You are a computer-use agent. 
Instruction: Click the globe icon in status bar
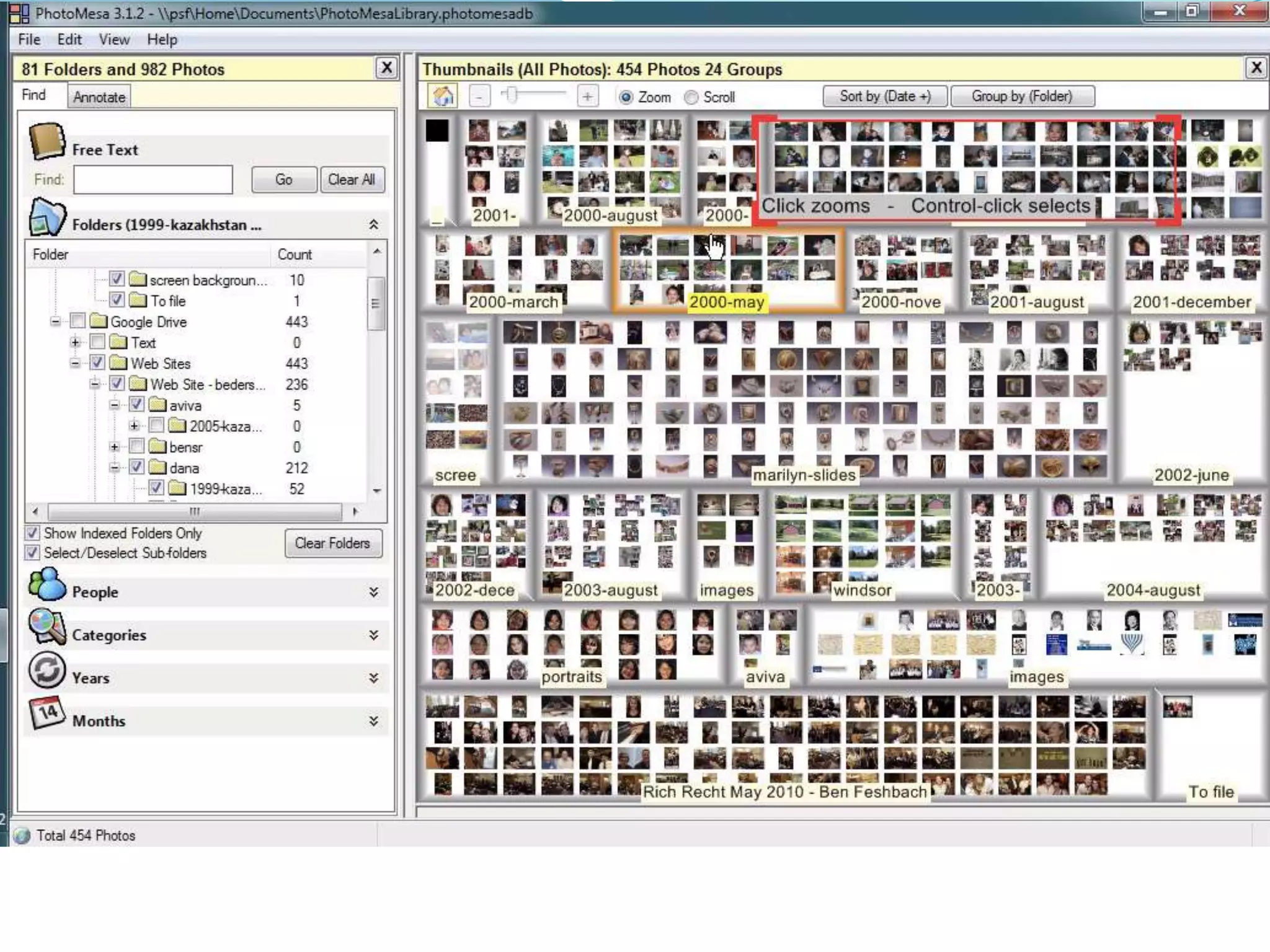22,835
